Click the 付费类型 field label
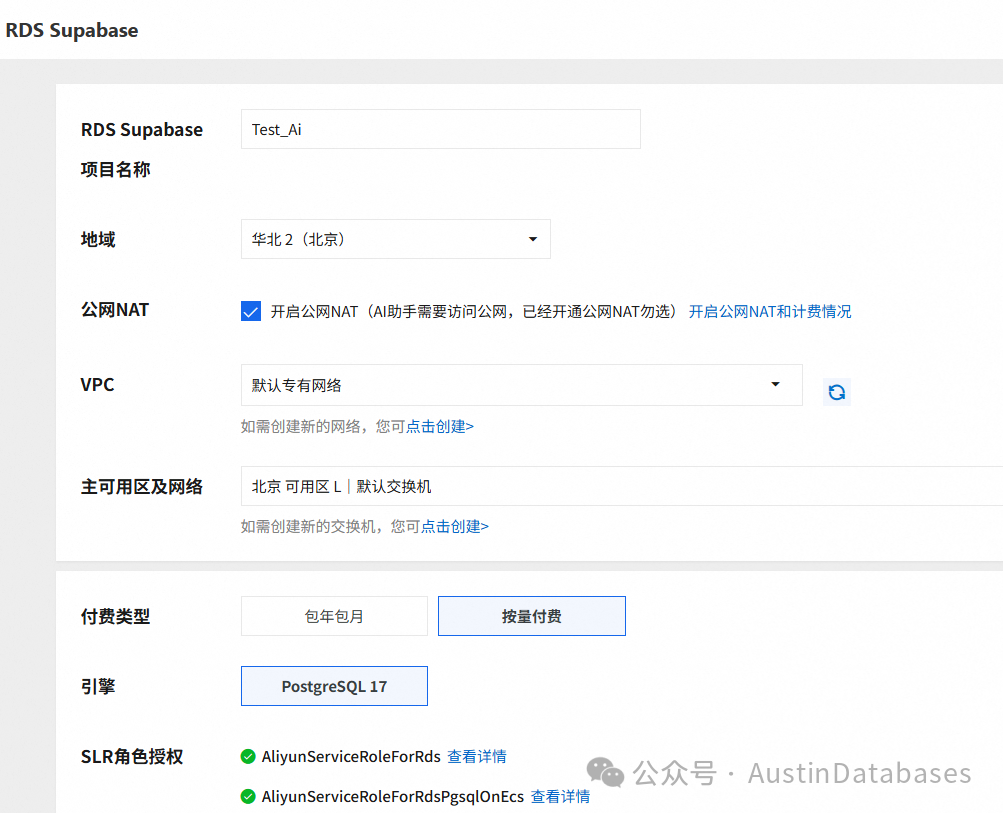The width and height of the screenshot is (1003, 813). pos(115,617)
